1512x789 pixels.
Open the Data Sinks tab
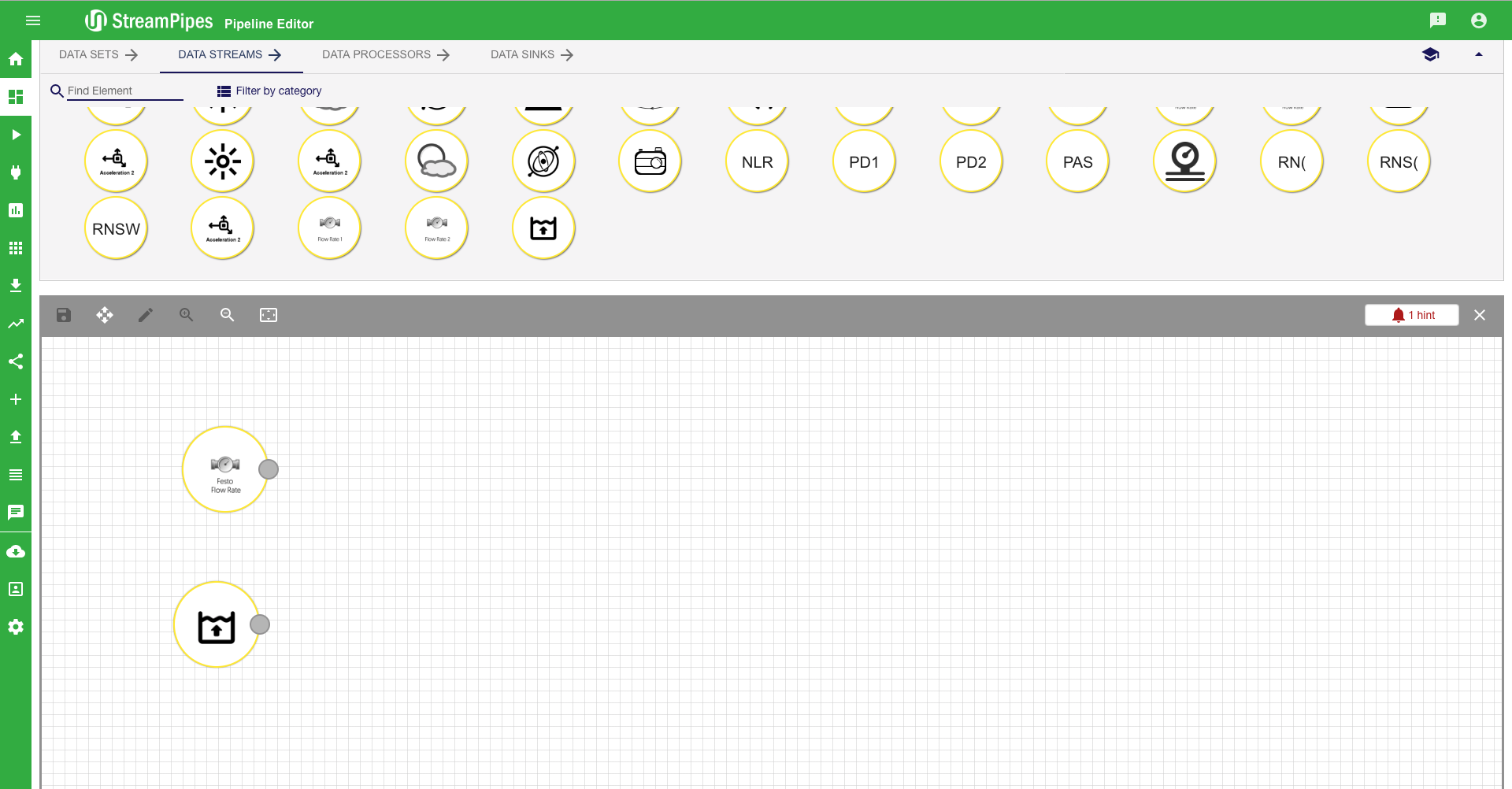(532, 55)
